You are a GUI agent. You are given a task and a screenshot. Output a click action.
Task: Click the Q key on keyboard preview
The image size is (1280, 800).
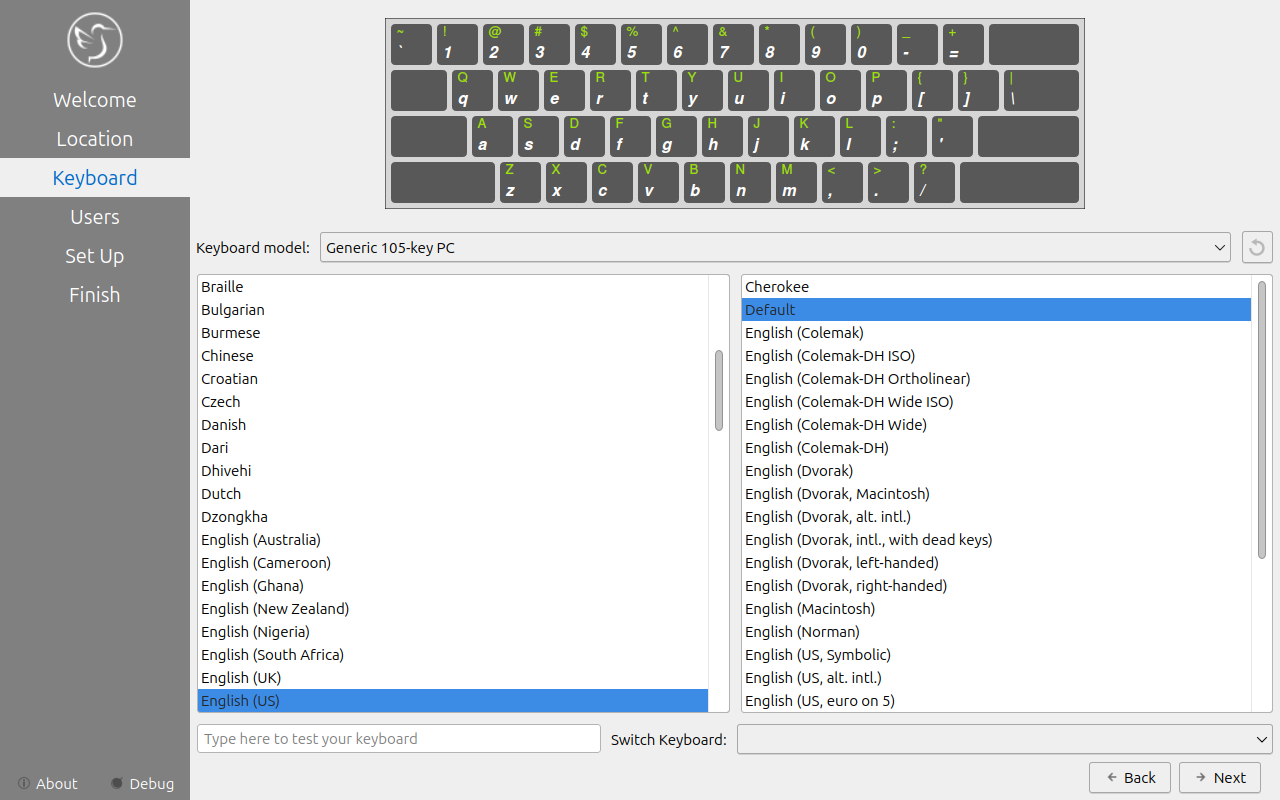[470, 90]
